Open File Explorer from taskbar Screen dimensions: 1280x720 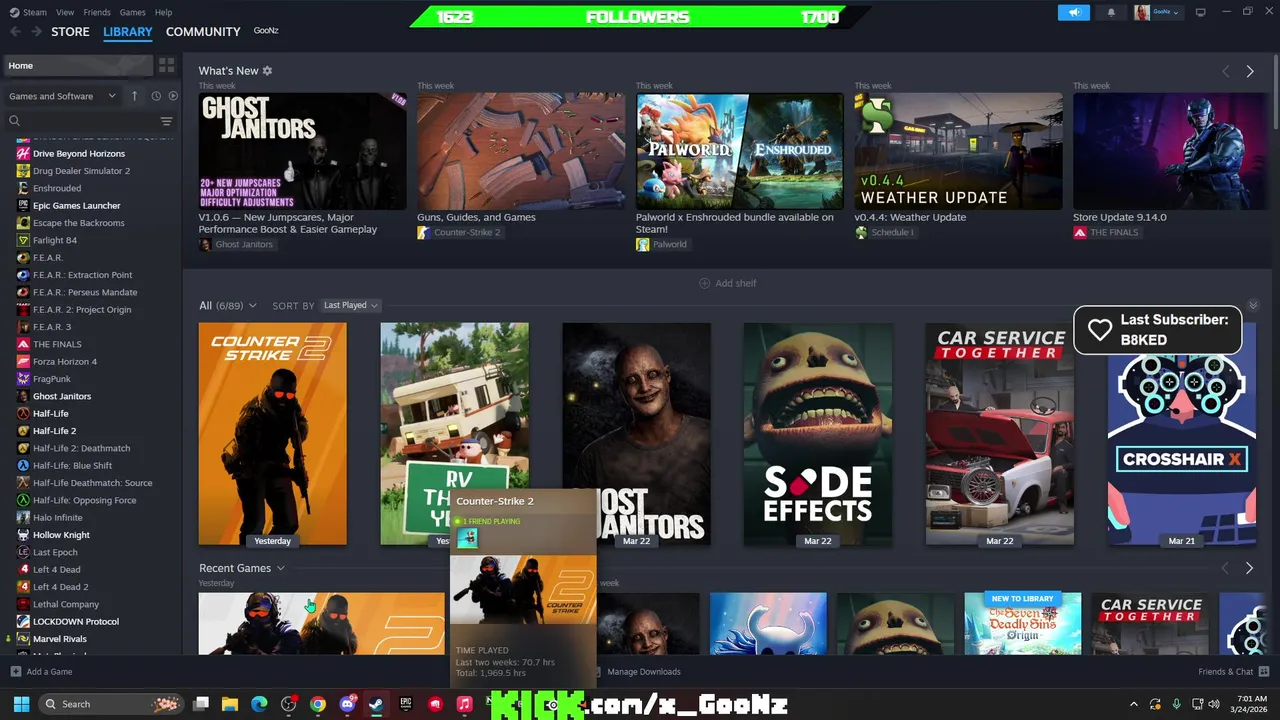click(229, 704)
